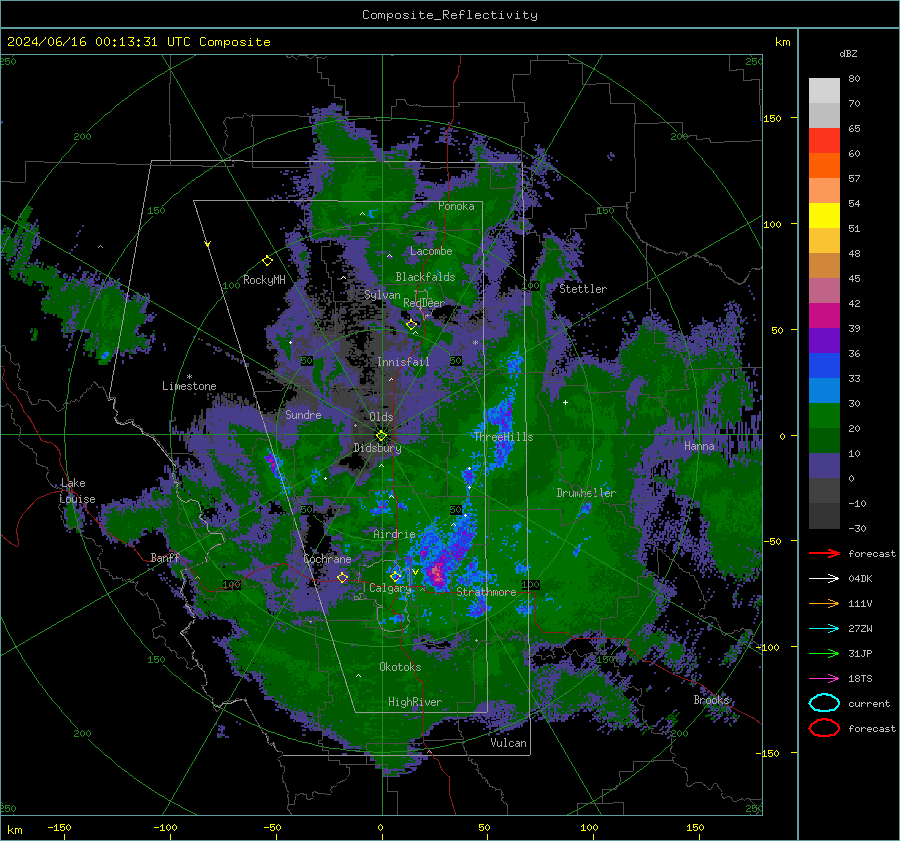Viewport: 900px width, 841px height.
Task: Select the Cochrane label
Action: (x=327, y=559)
